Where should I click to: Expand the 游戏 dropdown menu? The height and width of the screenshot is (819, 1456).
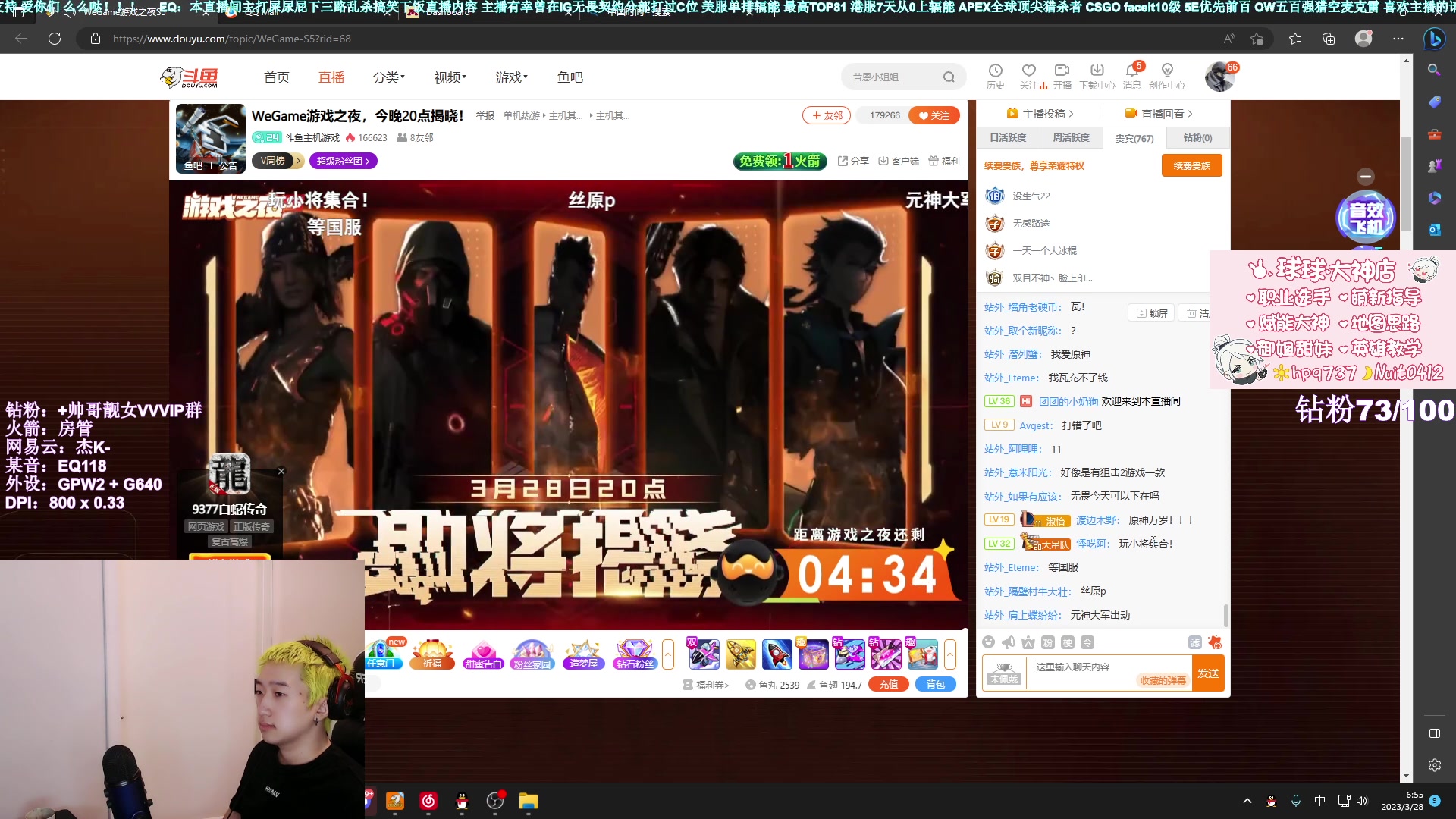(x=512, y=77)
